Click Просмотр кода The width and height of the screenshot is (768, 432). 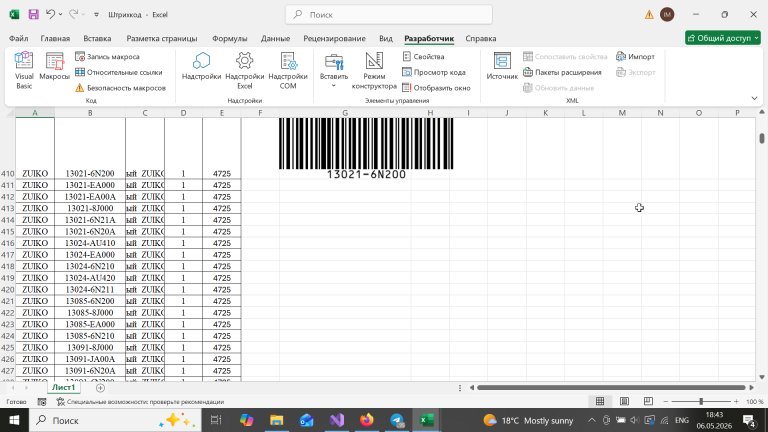(x=433, y=72)
